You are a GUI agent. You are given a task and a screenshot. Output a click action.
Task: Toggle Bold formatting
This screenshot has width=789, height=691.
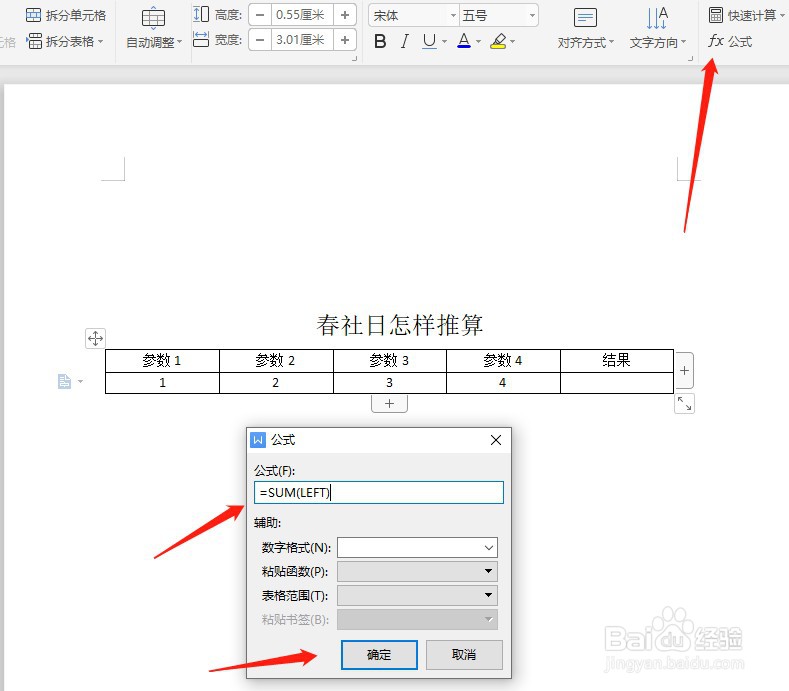point(380,41)
